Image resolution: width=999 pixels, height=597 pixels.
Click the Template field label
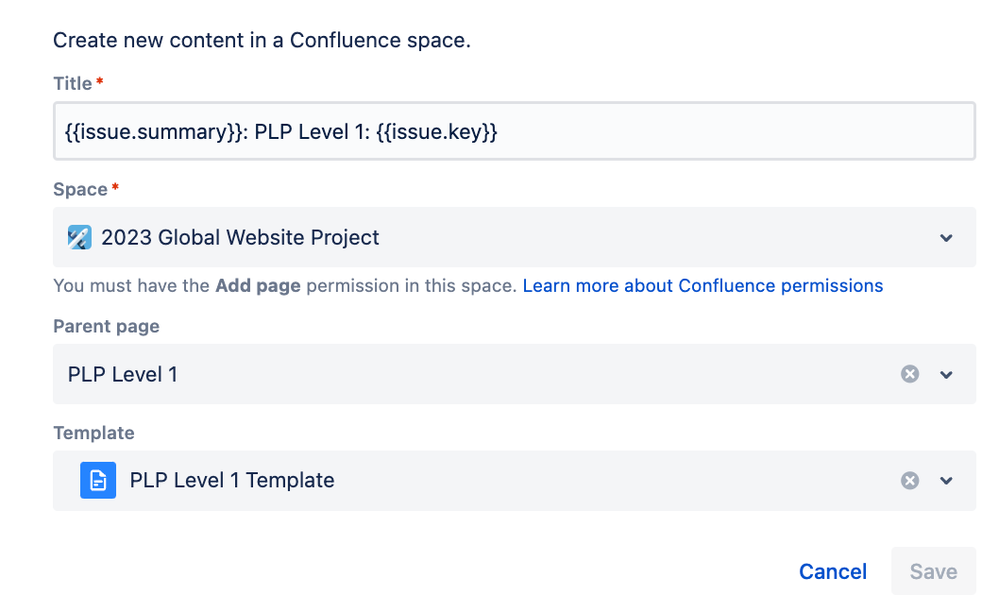point(93,433)
